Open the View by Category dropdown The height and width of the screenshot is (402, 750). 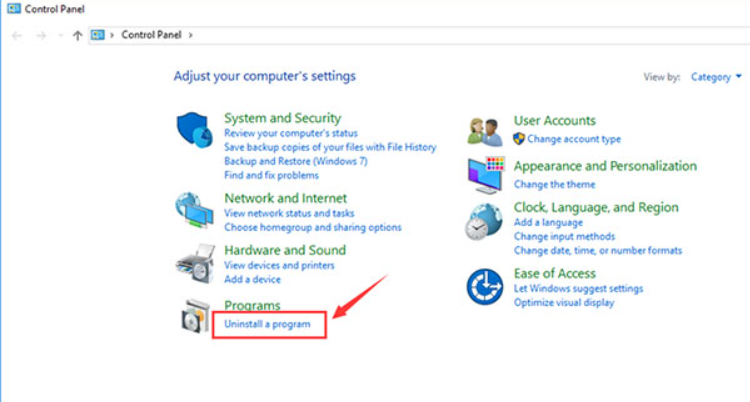tap(716, 77)
